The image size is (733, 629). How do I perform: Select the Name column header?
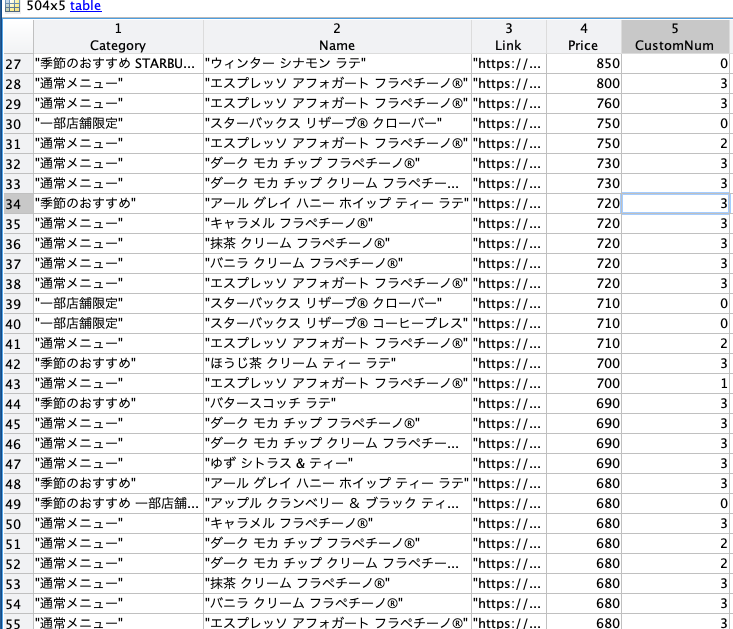coord(337,37)
